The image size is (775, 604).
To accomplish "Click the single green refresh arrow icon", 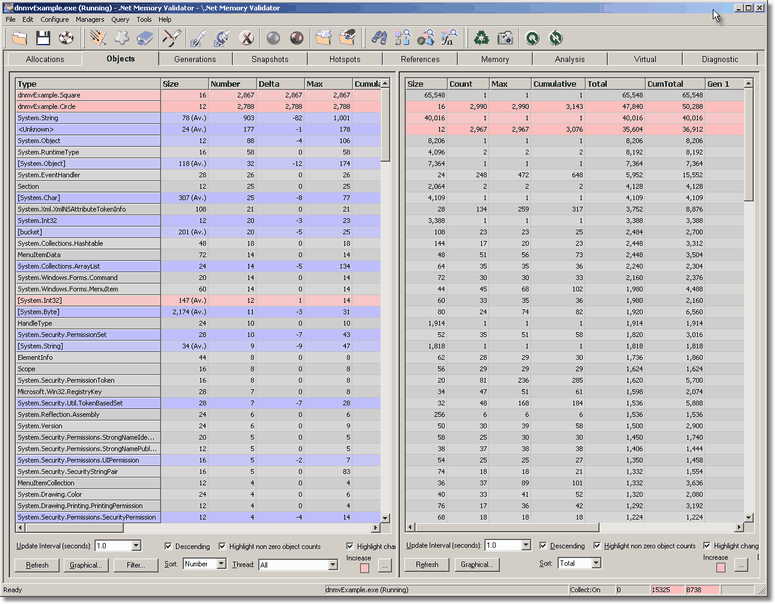I will point(532,38).
